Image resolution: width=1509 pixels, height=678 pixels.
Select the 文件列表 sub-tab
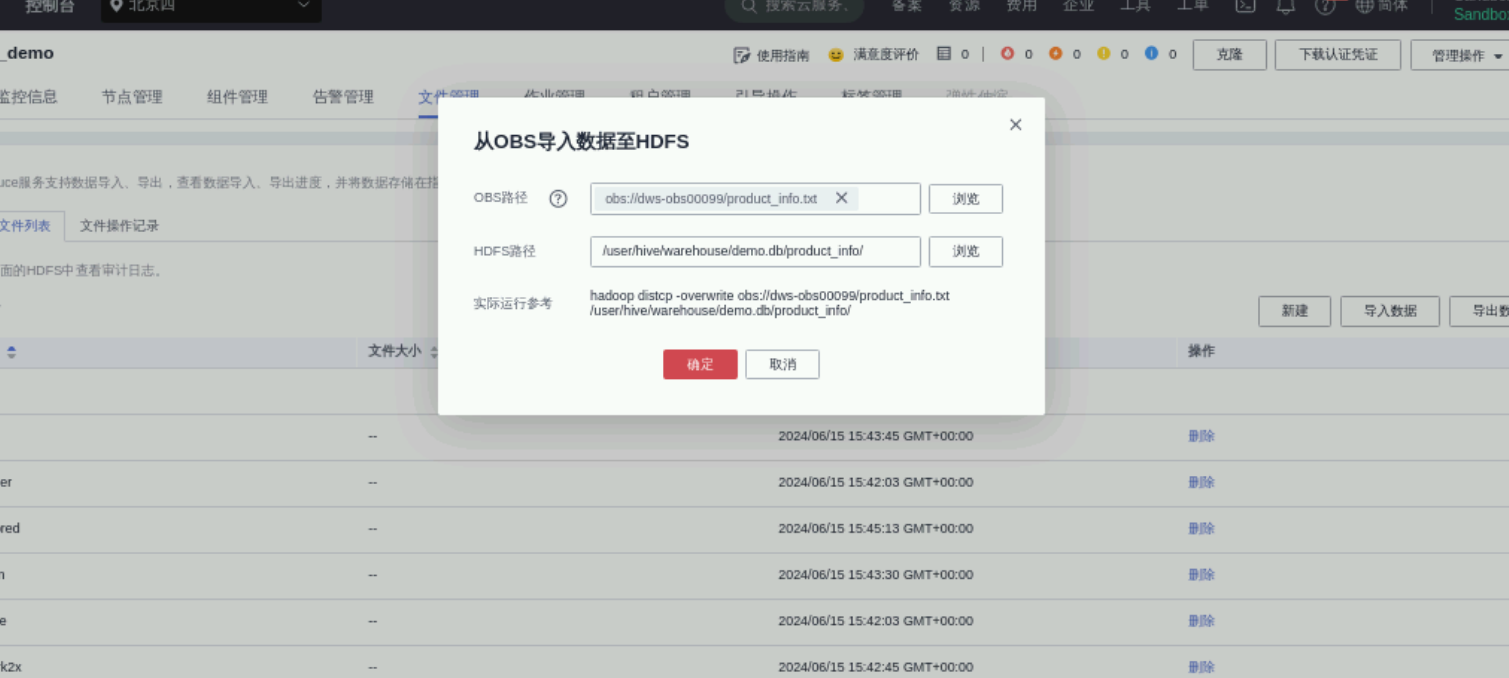[26, 226]
